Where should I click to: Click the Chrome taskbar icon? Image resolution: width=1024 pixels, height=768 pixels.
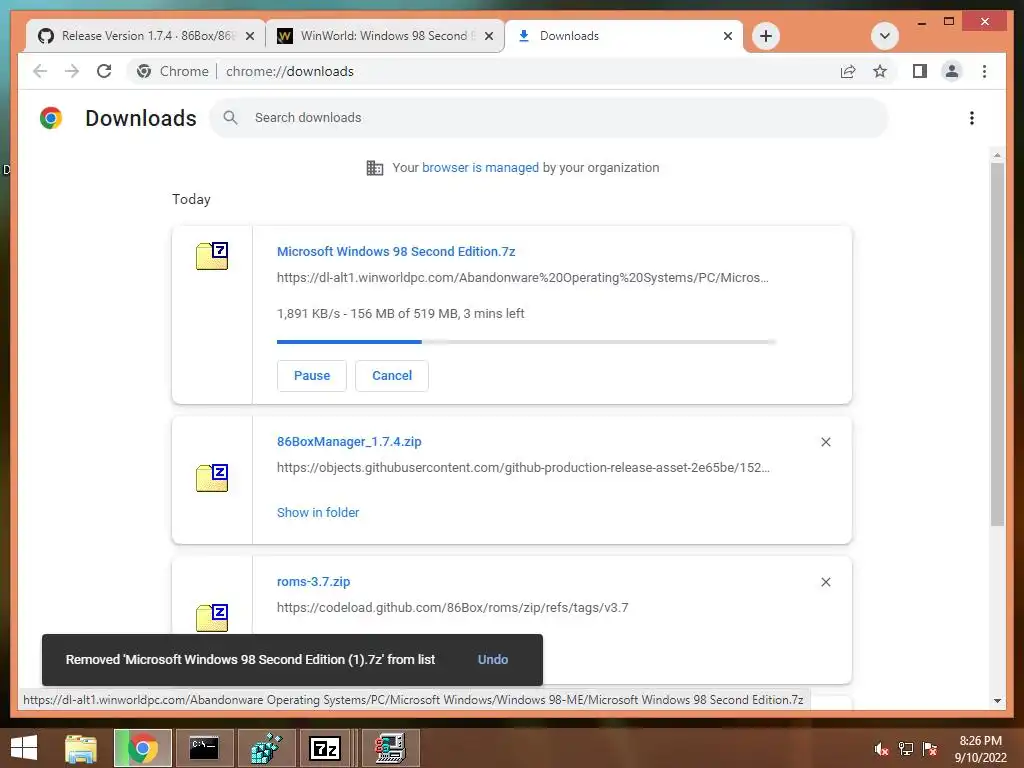click(142, 748)
